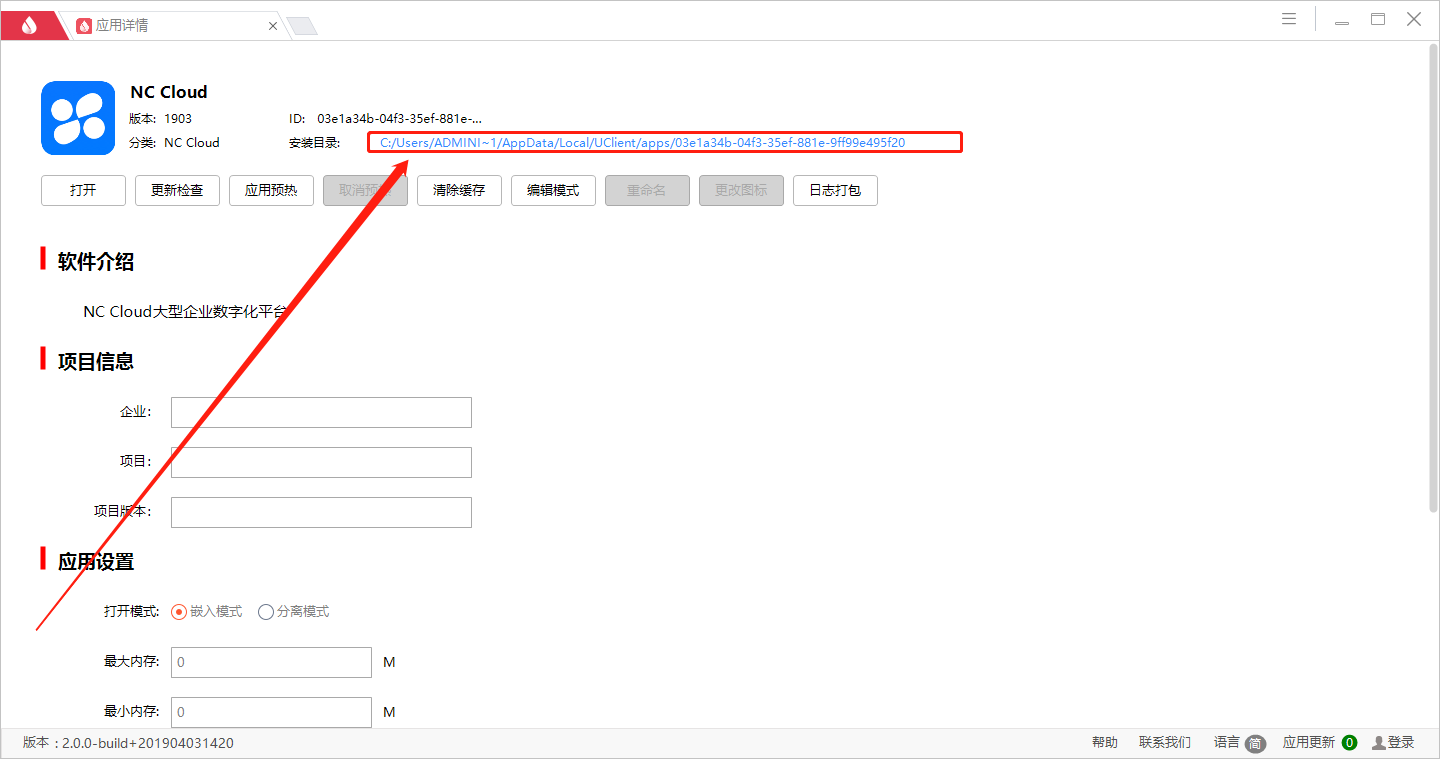Open the hamburger menu icon
Image resolution: width=1440 pixels, height=759 pixels.
coord(1290,19)
